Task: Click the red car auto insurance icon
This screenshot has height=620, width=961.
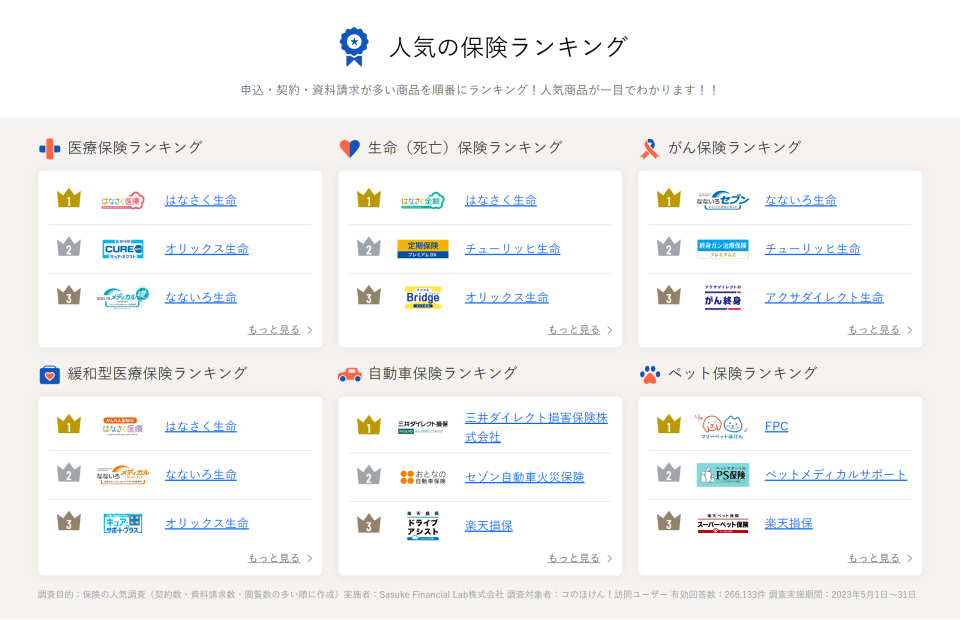Action: (x=349, y=374)
